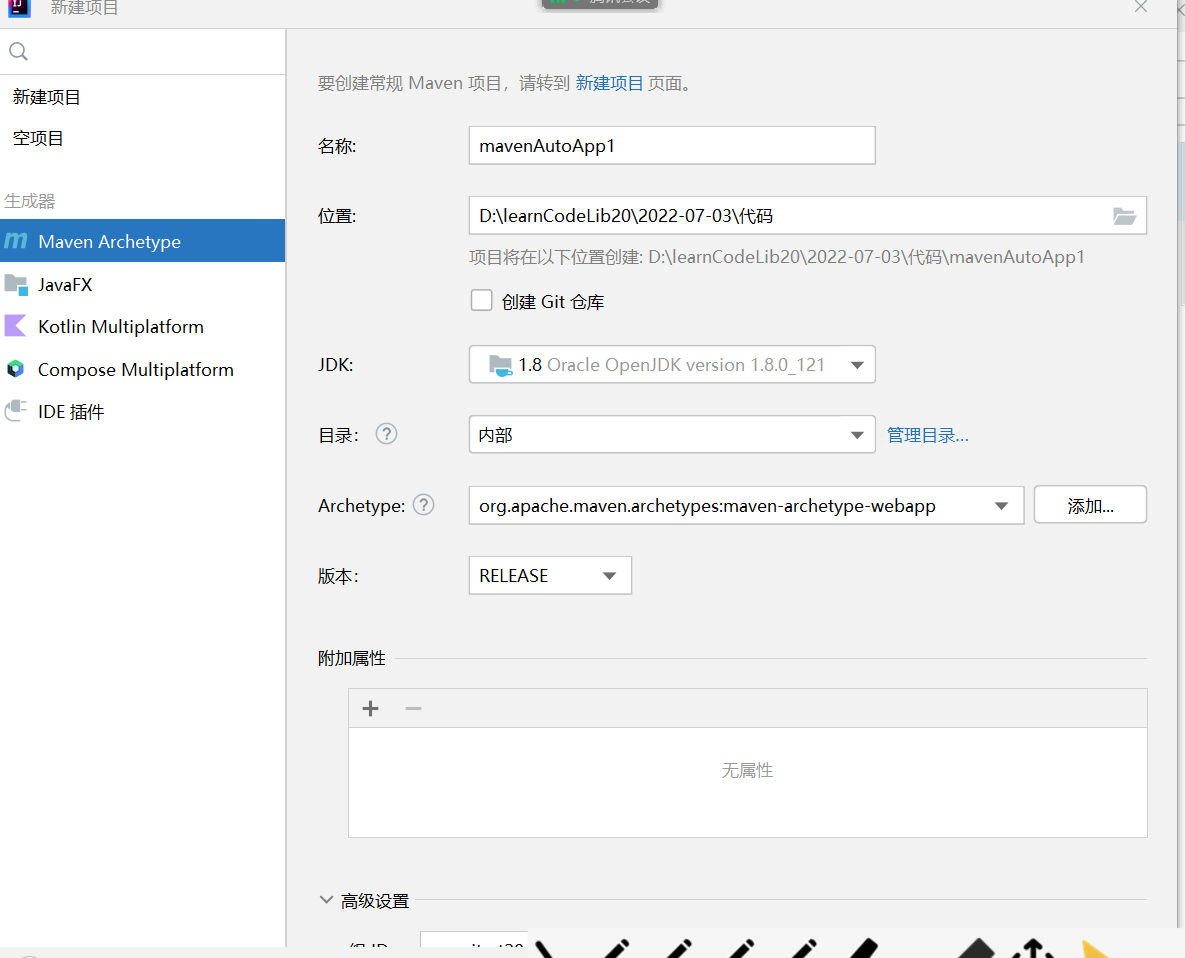Click the IDE 插件 plug icon
The width and height of the screenshot is (1185, 958).
tap(16, 411)
